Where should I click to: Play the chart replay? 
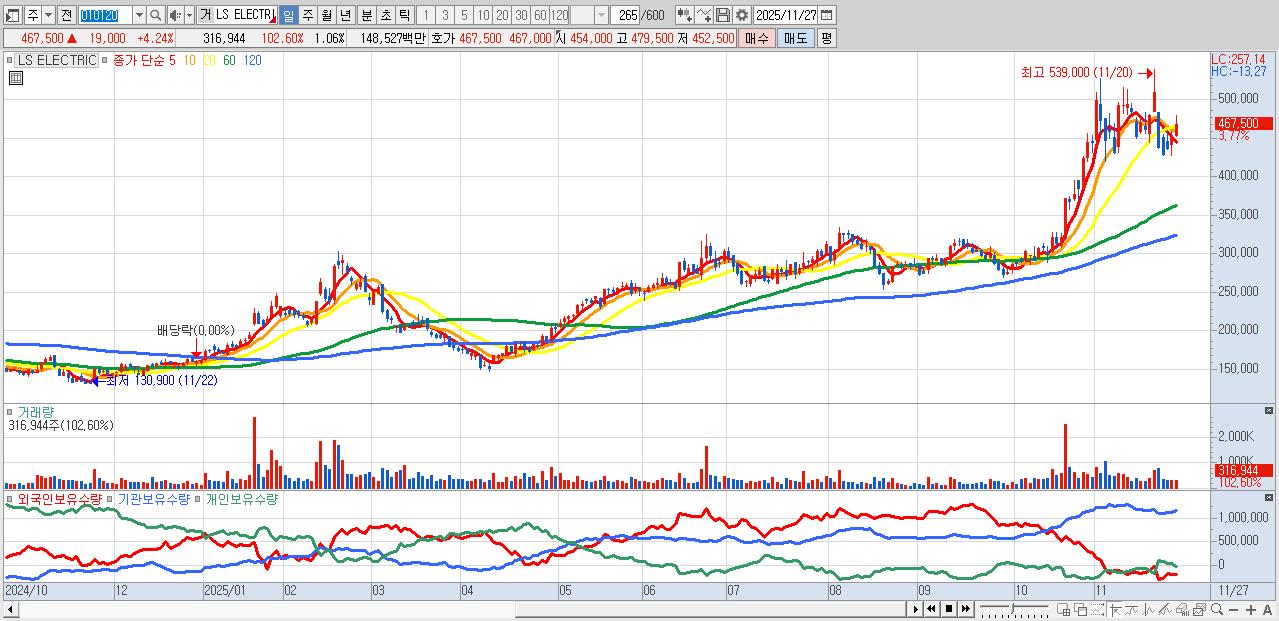916,609
